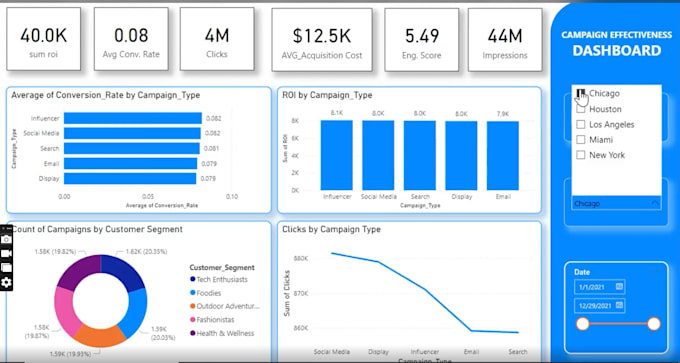Select the Avg Conv. Rate card
Image resolution: width=680 pixels, height=363 pixels.
pos(131,39)
